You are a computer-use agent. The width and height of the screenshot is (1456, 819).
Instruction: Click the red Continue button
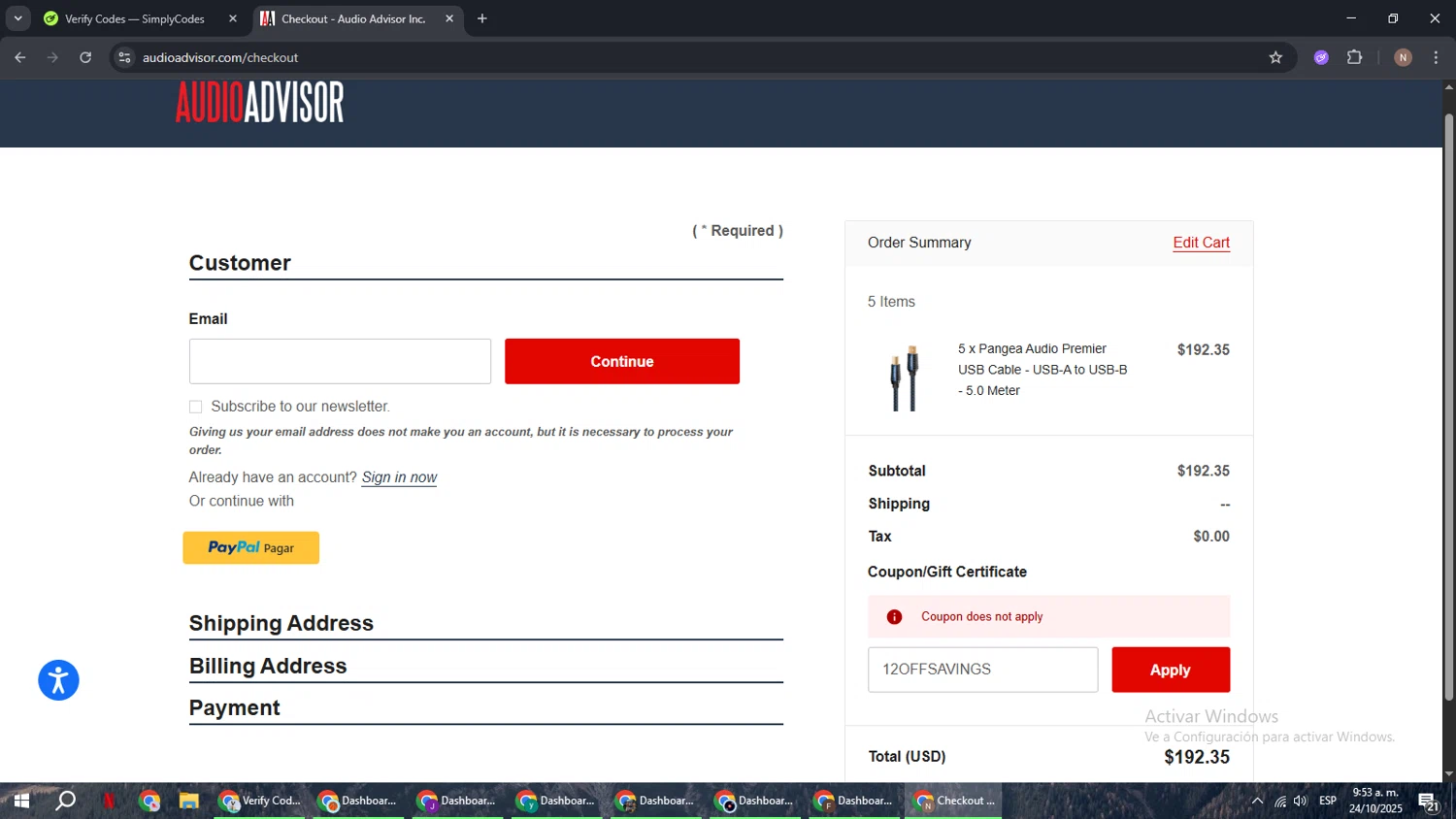[622, 361]
